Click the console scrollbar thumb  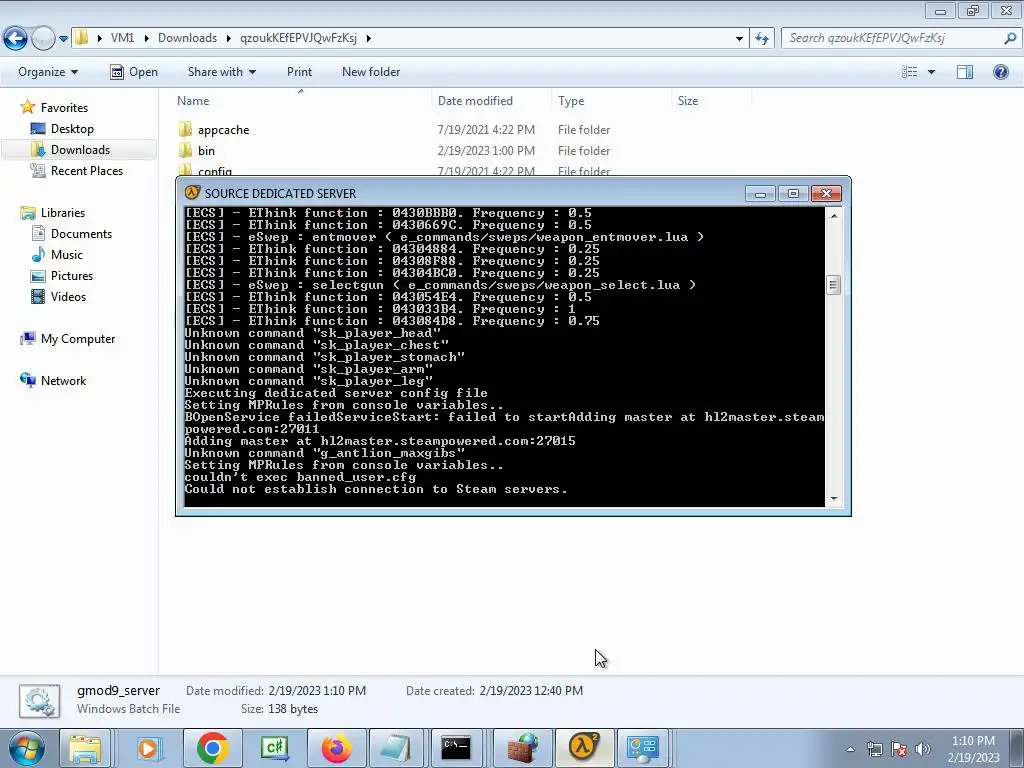(833, 285)
